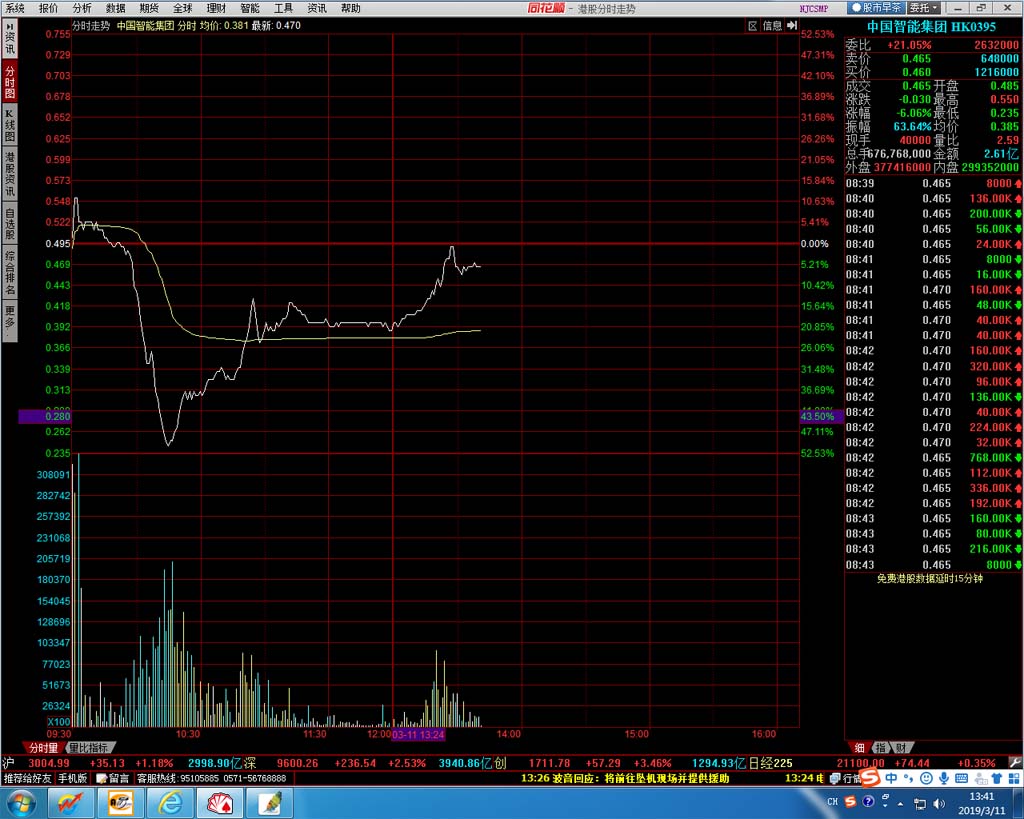Click the volume speaker tray icon

[x=939, y=803]
